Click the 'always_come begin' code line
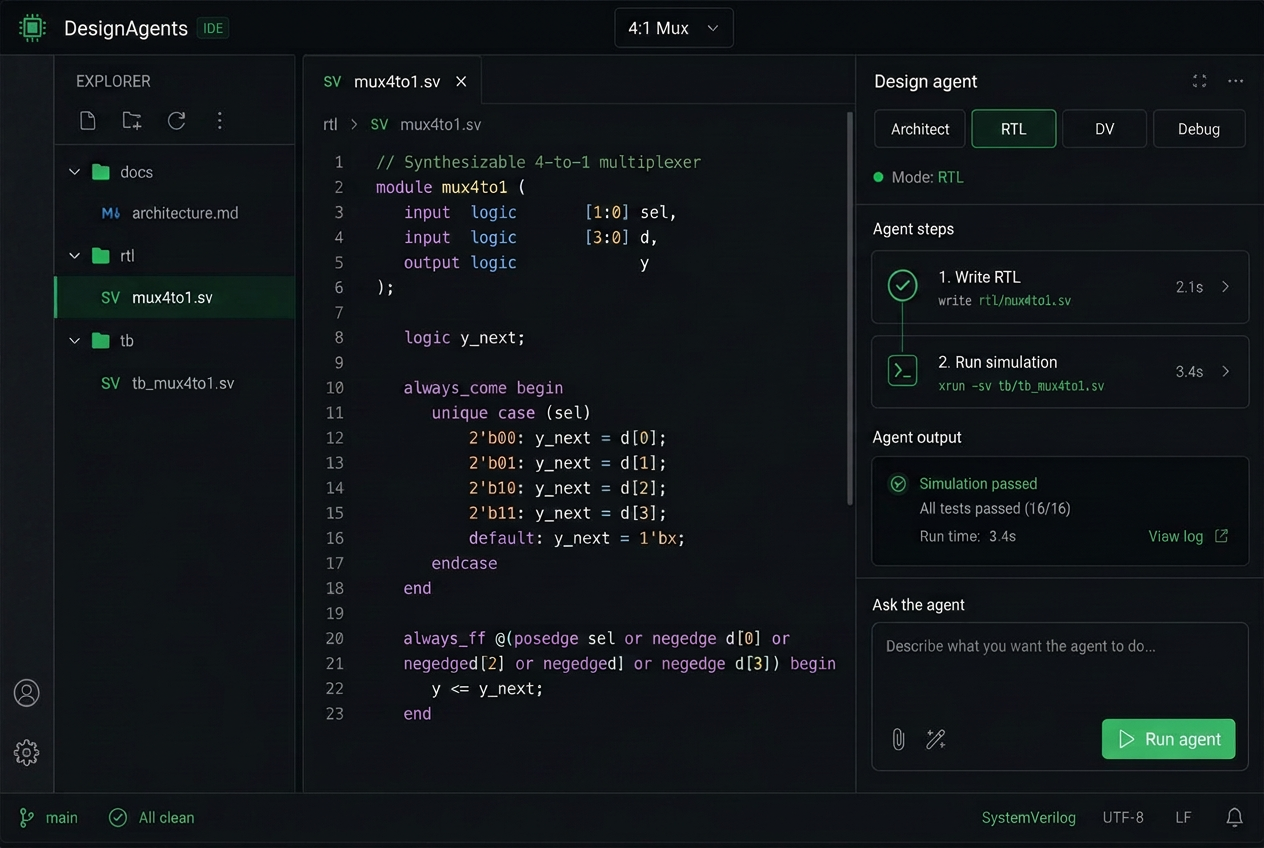The height and width of the screenshot is (848, 1264). 483,388
